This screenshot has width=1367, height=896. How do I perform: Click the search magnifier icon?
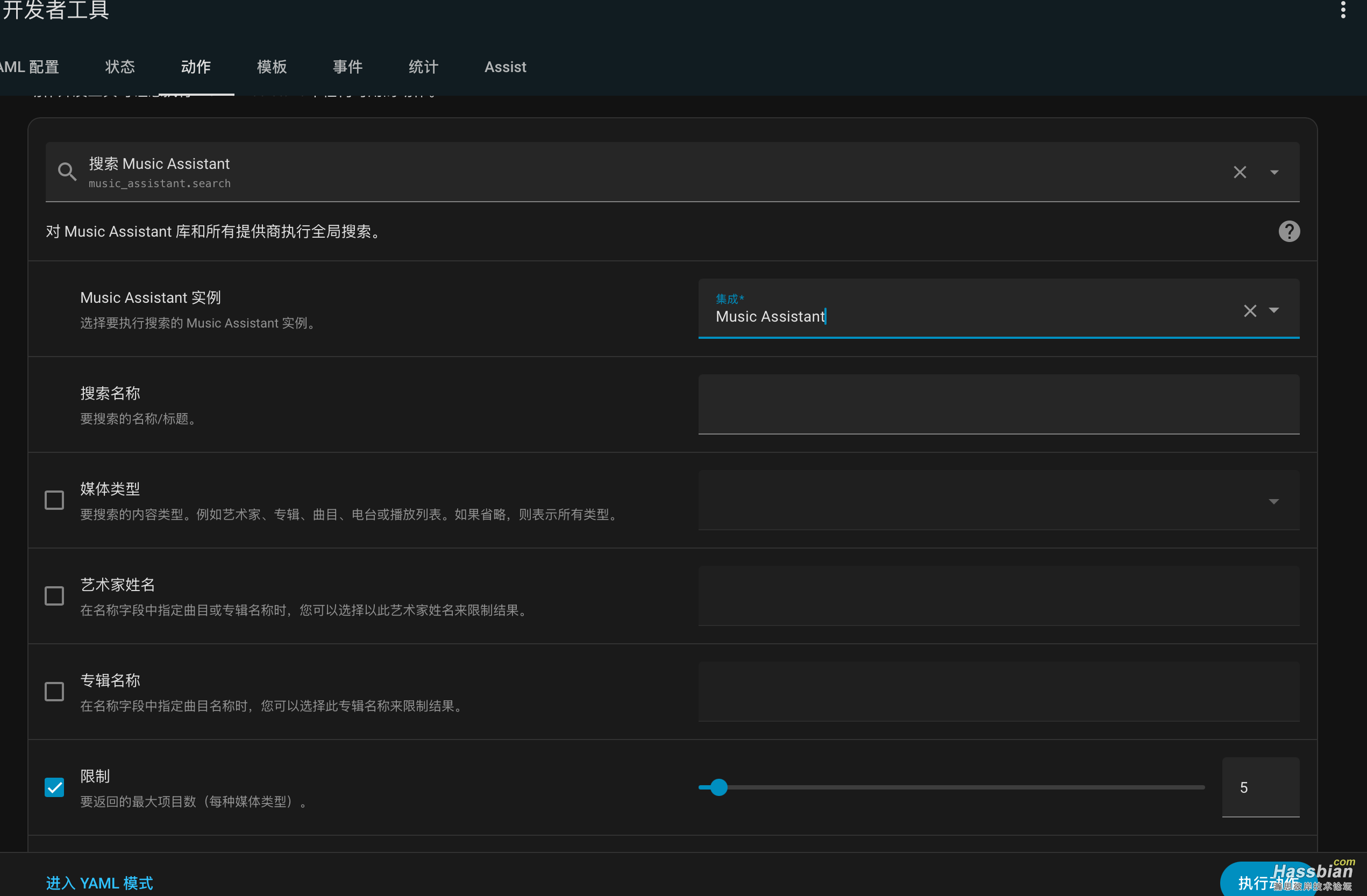[67, 172]
